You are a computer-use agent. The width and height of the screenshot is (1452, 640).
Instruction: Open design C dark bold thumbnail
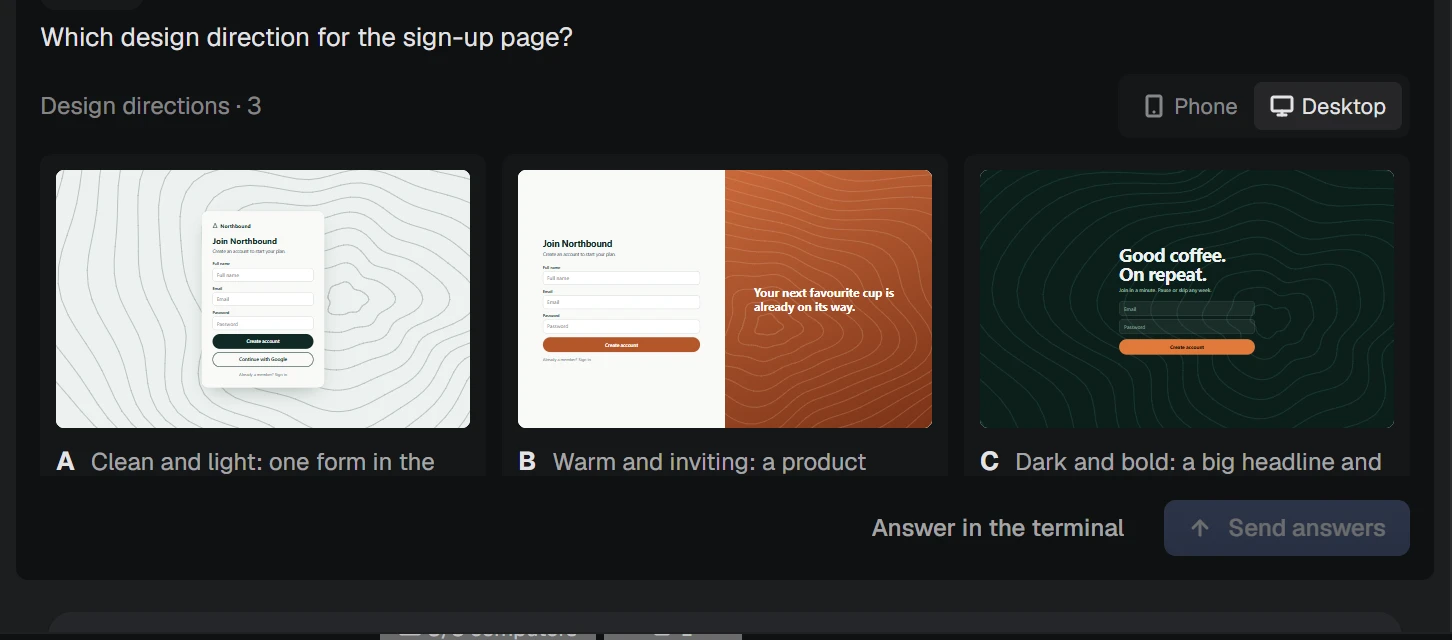click(x=1187, y=299)
